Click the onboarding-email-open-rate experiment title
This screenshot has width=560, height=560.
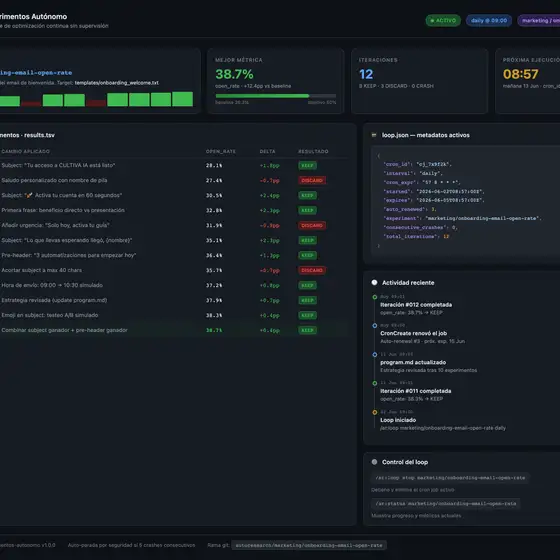[36, 73]
